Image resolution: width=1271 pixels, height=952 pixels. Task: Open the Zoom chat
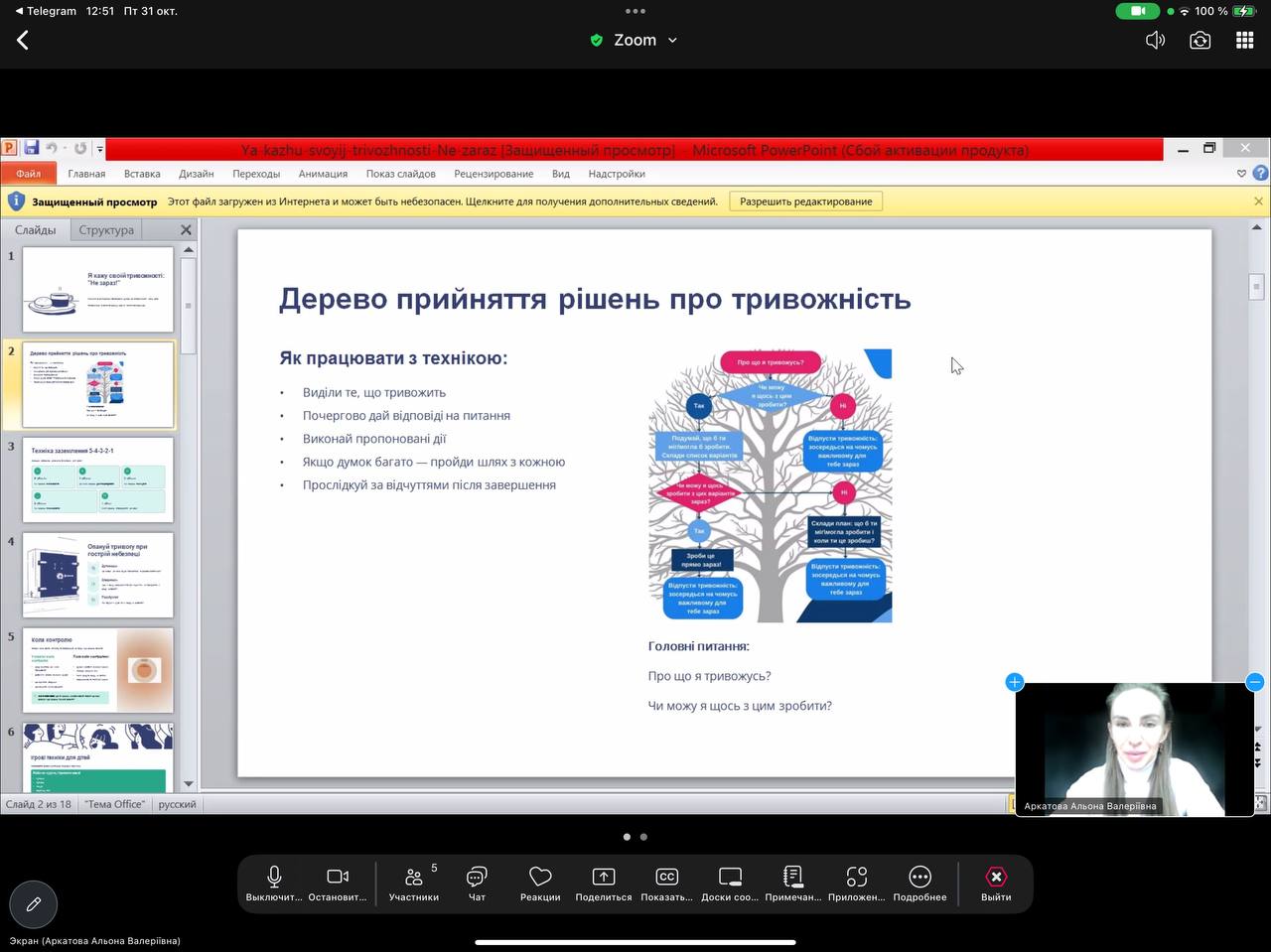(x=477, y=878)
